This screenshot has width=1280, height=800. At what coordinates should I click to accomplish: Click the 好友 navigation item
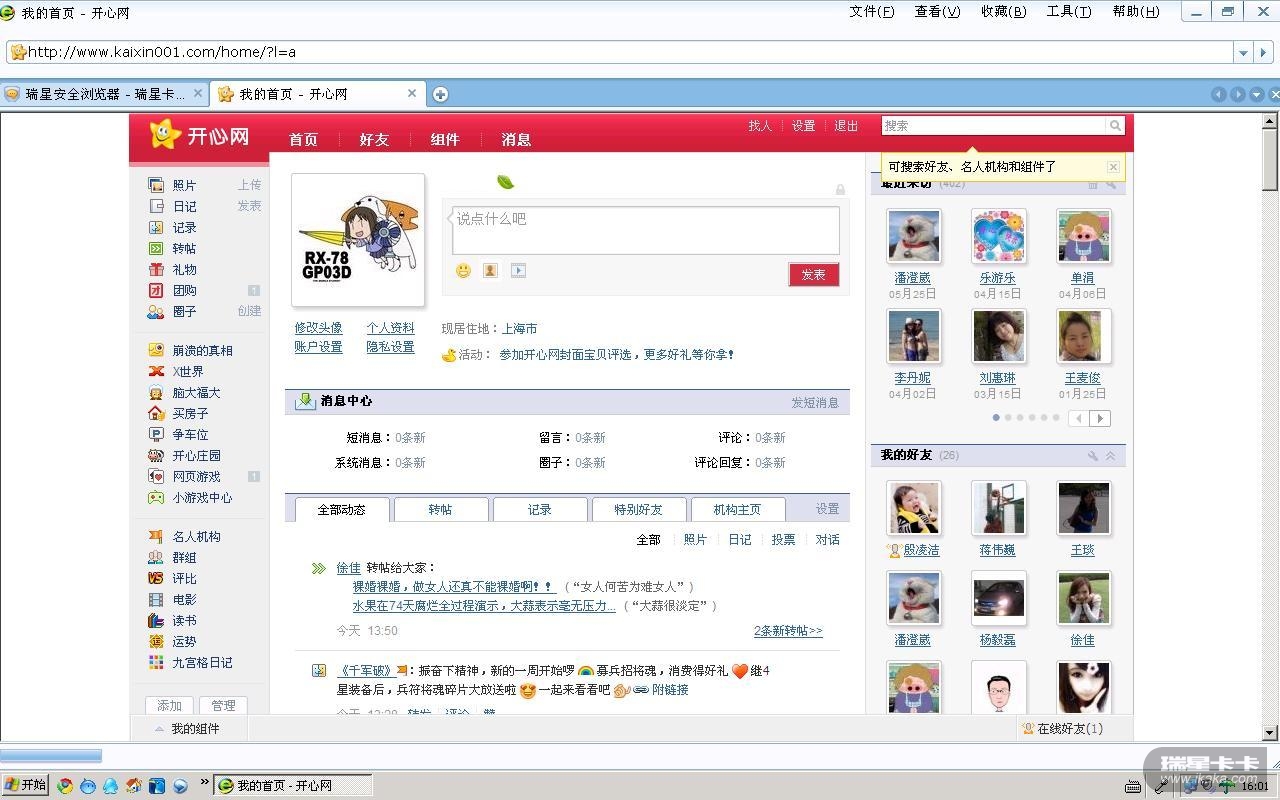pyautogui.click(x=374, y=140)
